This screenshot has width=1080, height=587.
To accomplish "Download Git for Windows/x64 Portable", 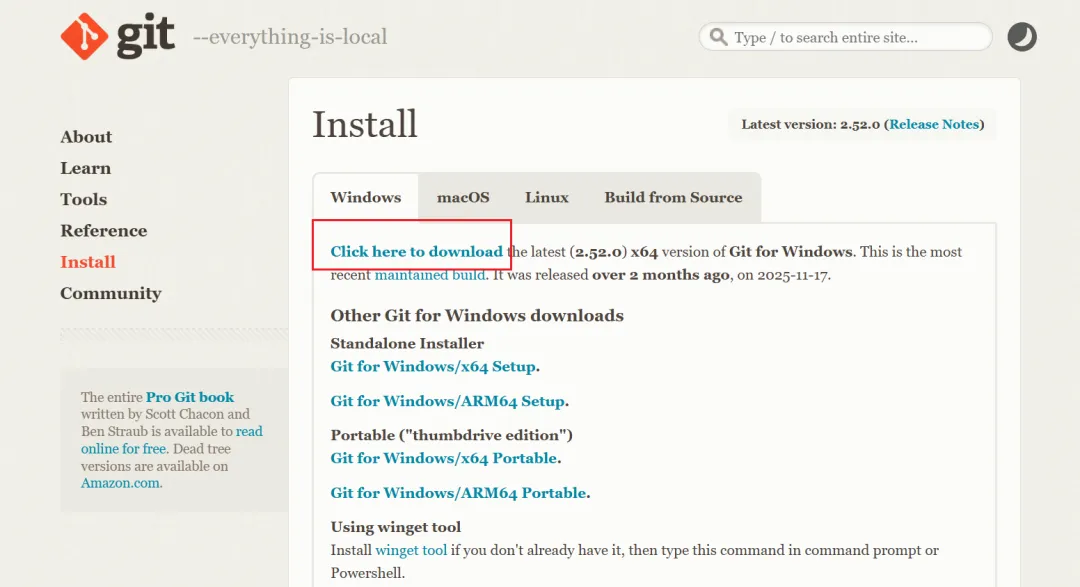I will coord(444,458).
